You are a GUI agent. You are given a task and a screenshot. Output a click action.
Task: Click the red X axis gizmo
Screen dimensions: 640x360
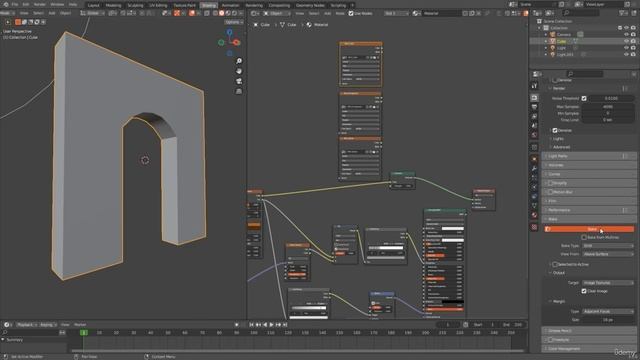point(237,42)
